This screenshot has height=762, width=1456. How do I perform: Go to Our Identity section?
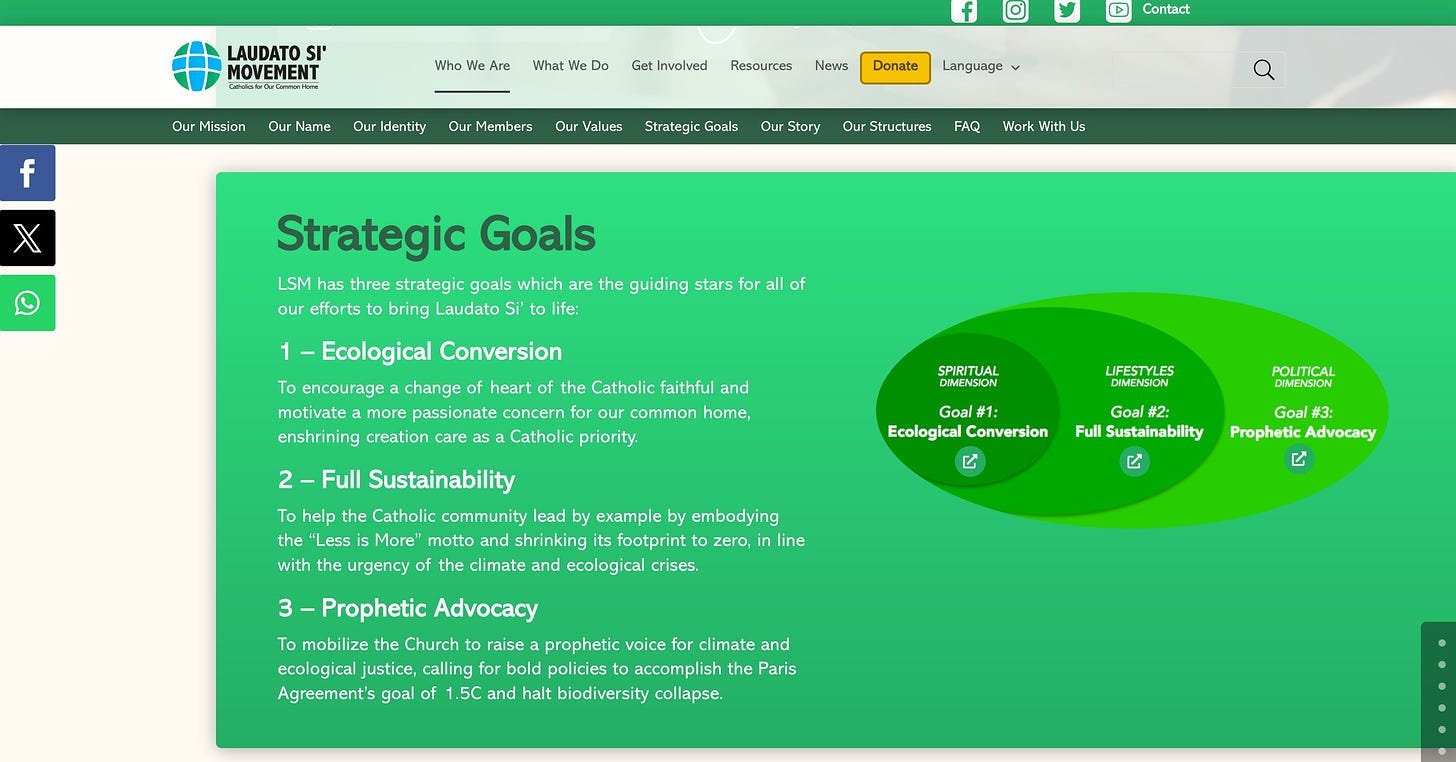click(389, 126)
